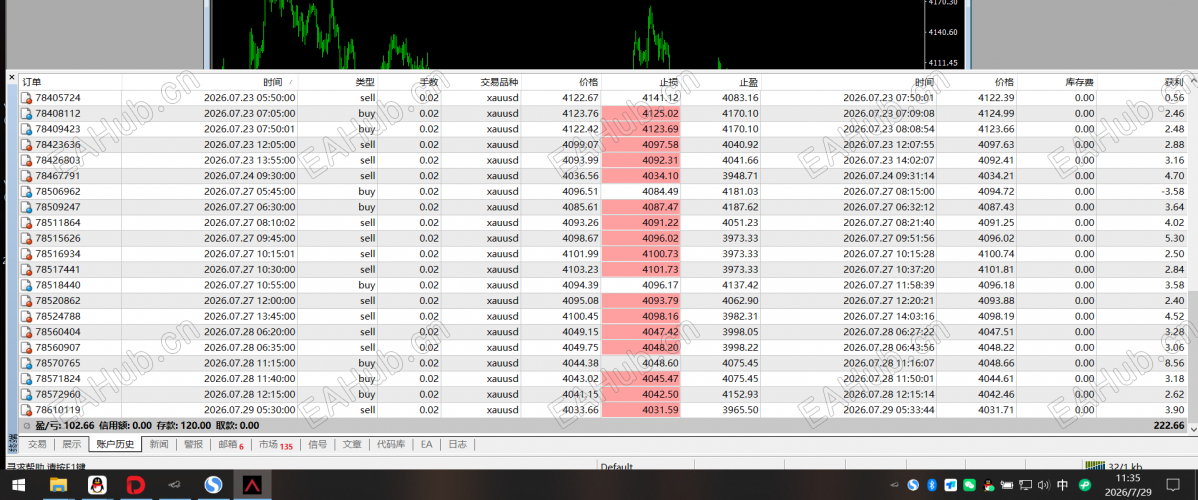Click the connection bars status icon

pos(1094,466)
